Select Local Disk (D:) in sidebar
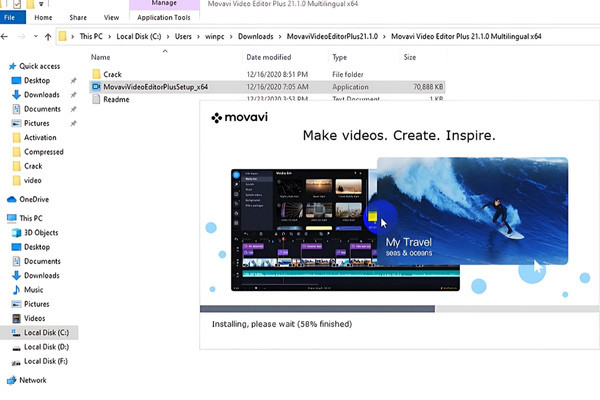Screen dimensions: 600x400 pos(46,347)
